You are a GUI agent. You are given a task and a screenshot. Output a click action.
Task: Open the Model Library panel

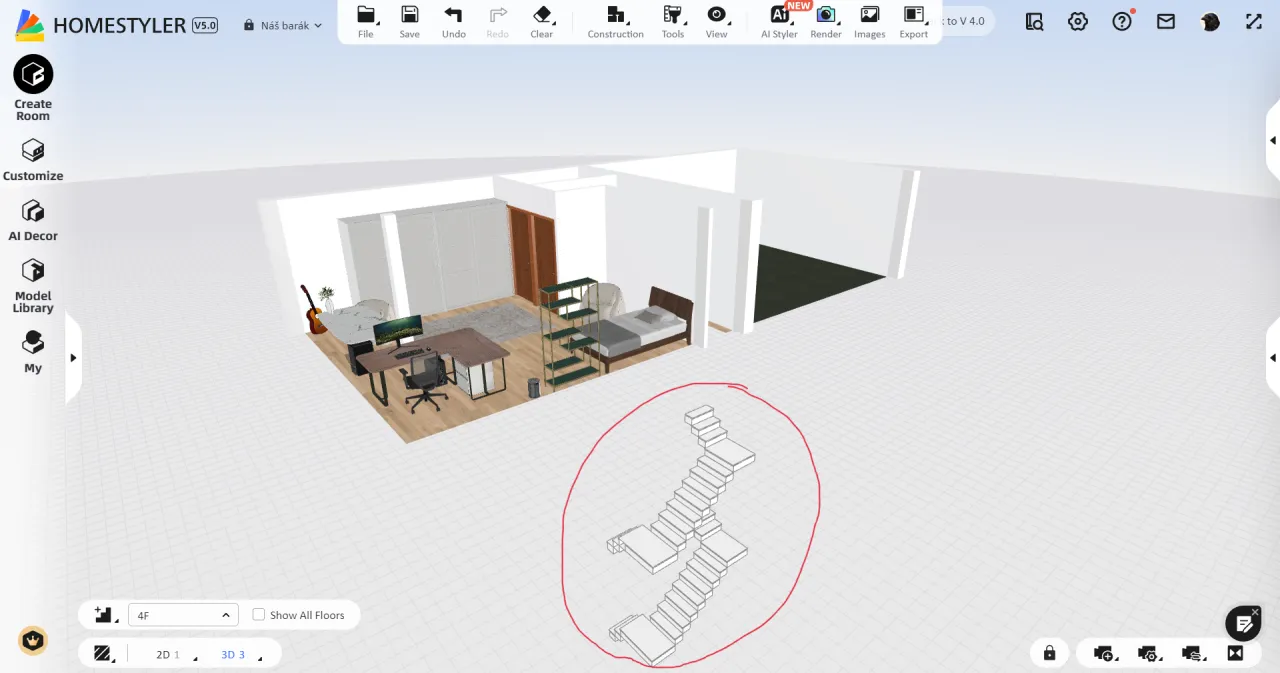point(33,271)
